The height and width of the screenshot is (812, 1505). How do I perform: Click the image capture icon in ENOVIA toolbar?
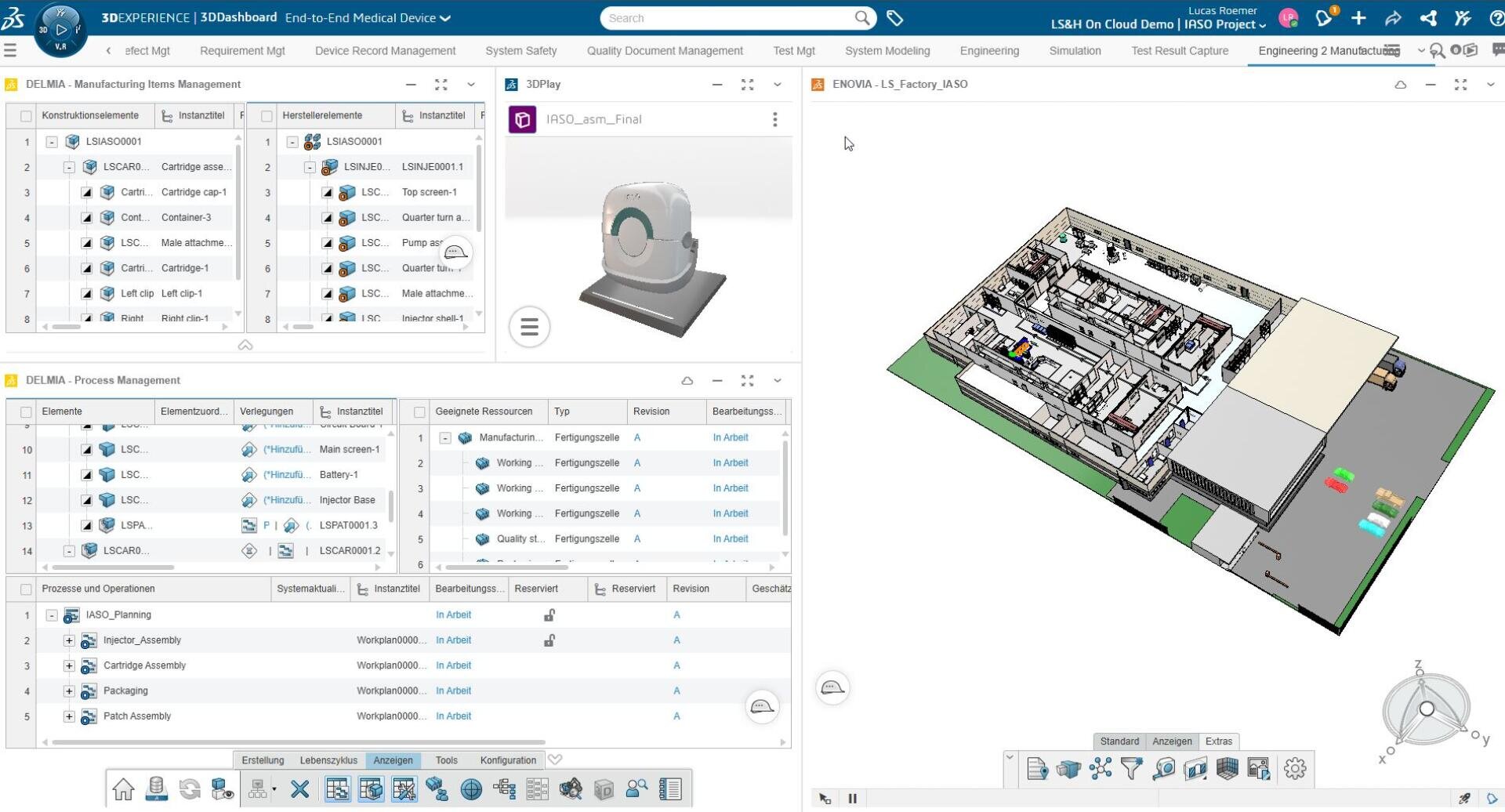pos(1259,769)
